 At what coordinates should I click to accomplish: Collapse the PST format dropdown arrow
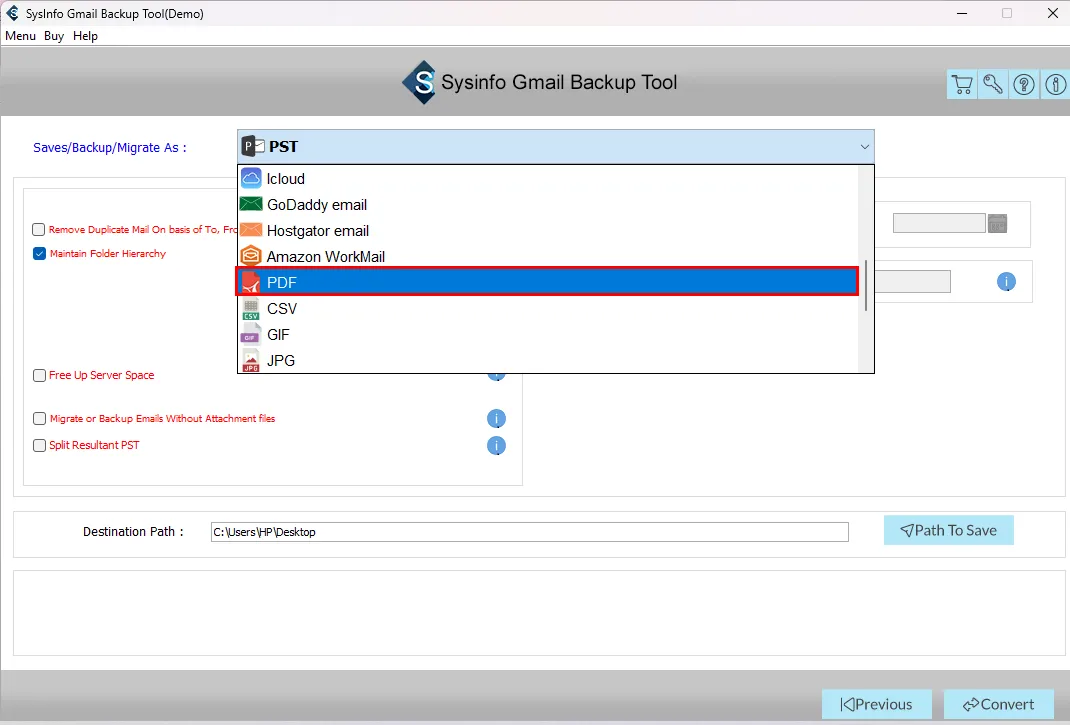(x=864, y=147)
